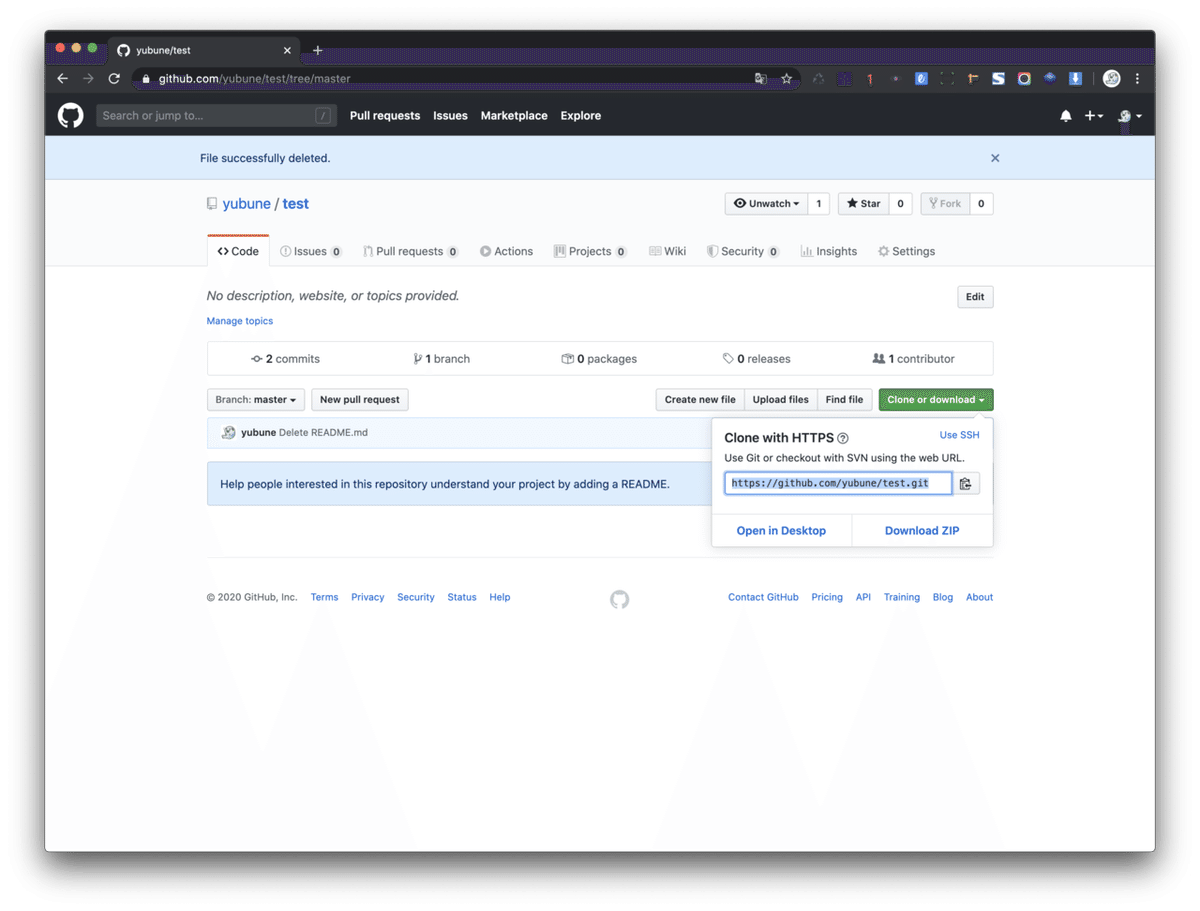Focus the 'Search or jump to' field

click(x=216, y=116)
